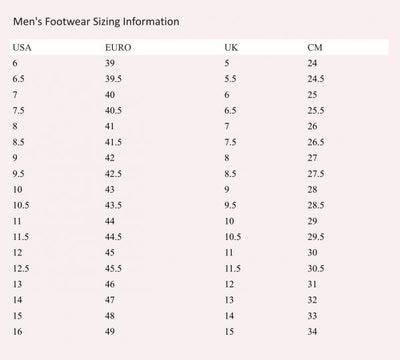Click CM value 30.5 cell
The width and height of the screenshot is (400, 360).
click(x=316, y=269)
